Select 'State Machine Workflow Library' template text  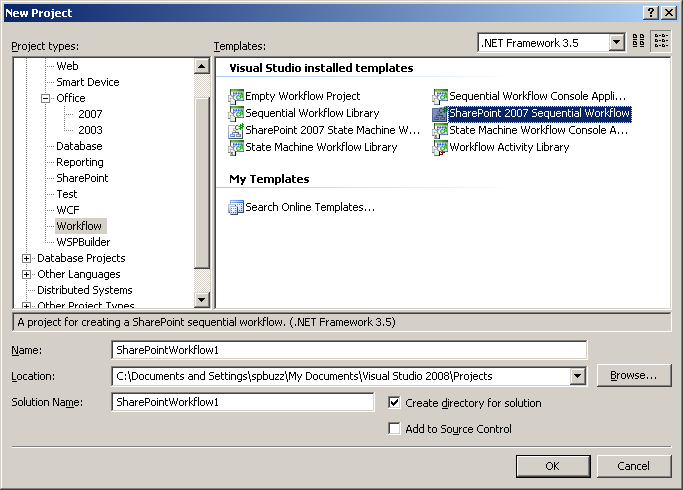click(x=321, y=147)
